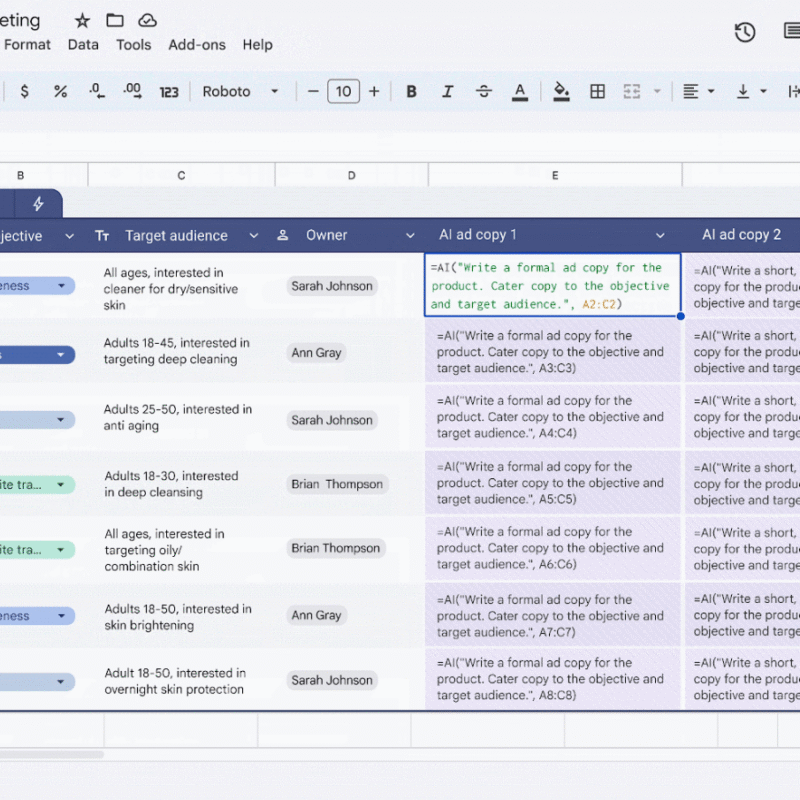Toggle bold formatting
Image resolution: width=800 pixels, height=800 pixels.
[x=411, y=91]
